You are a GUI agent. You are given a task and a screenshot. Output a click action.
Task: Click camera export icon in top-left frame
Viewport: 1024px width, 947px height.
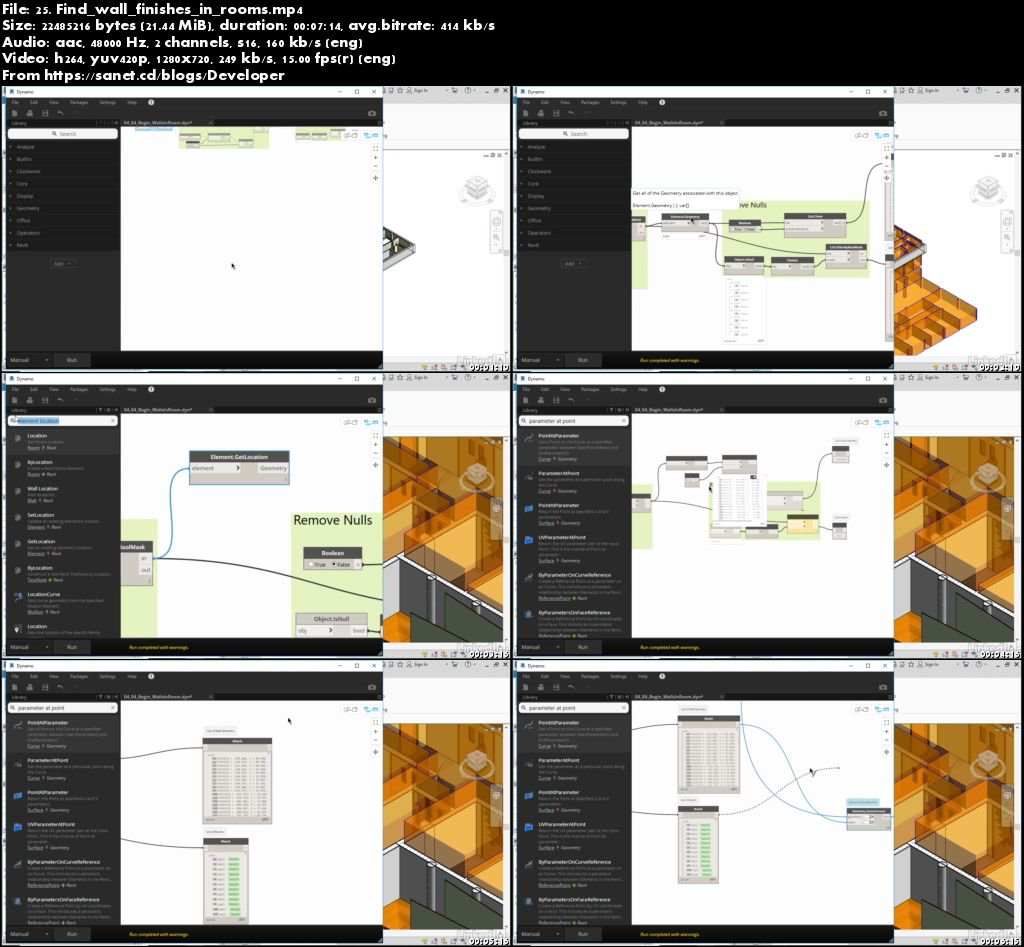pyautogui.click(x=372, y=113)
